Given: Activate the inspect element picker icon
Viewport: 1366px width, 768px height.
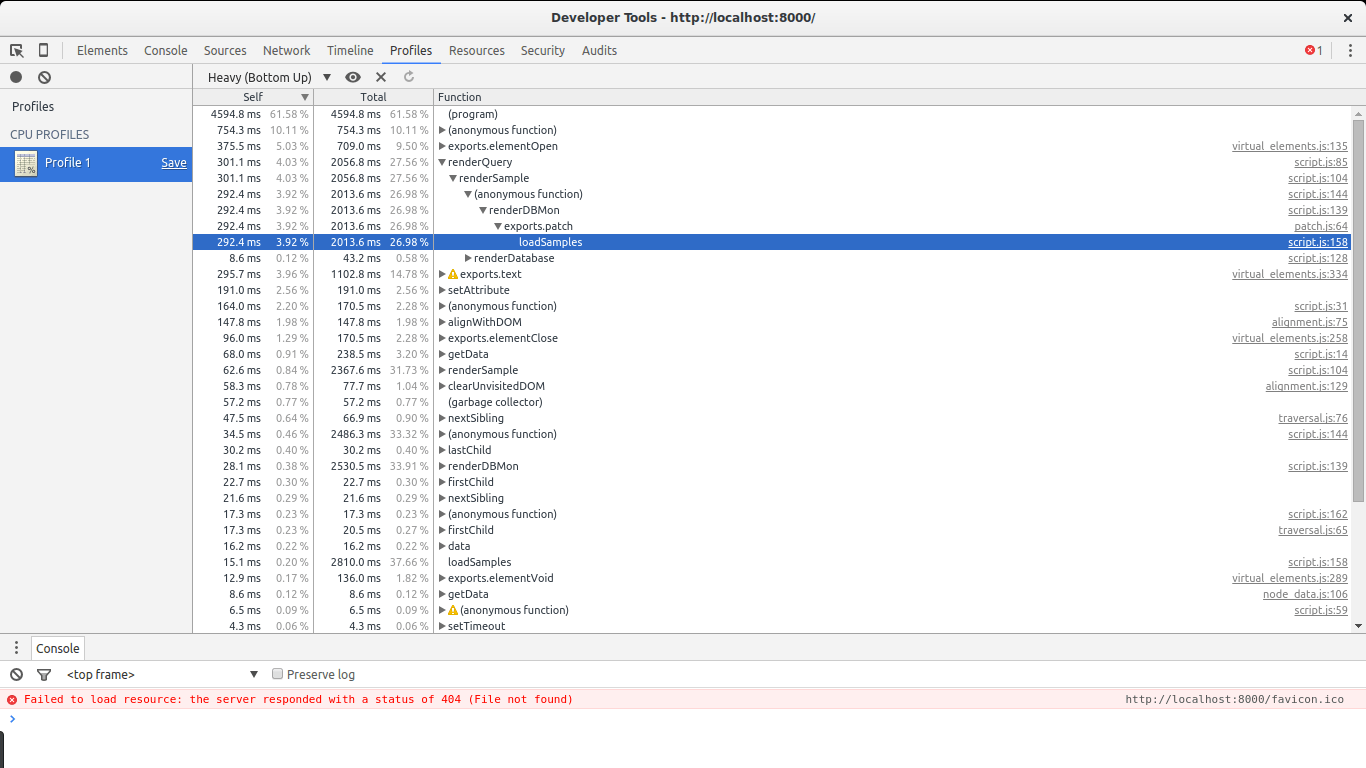Looking at the screenshot, I should 17,50.
